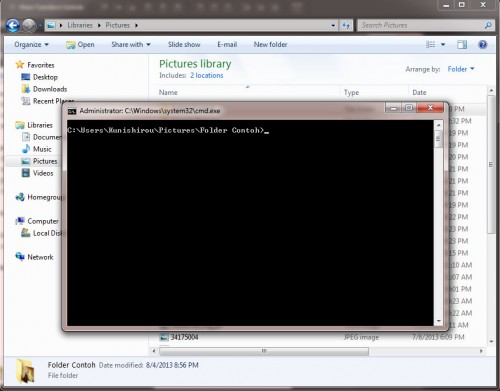The height and width of the screenshot is (391, 500).
Task: Open the 2 locations link
Action: pyautogui.click(x=207, y=76)
